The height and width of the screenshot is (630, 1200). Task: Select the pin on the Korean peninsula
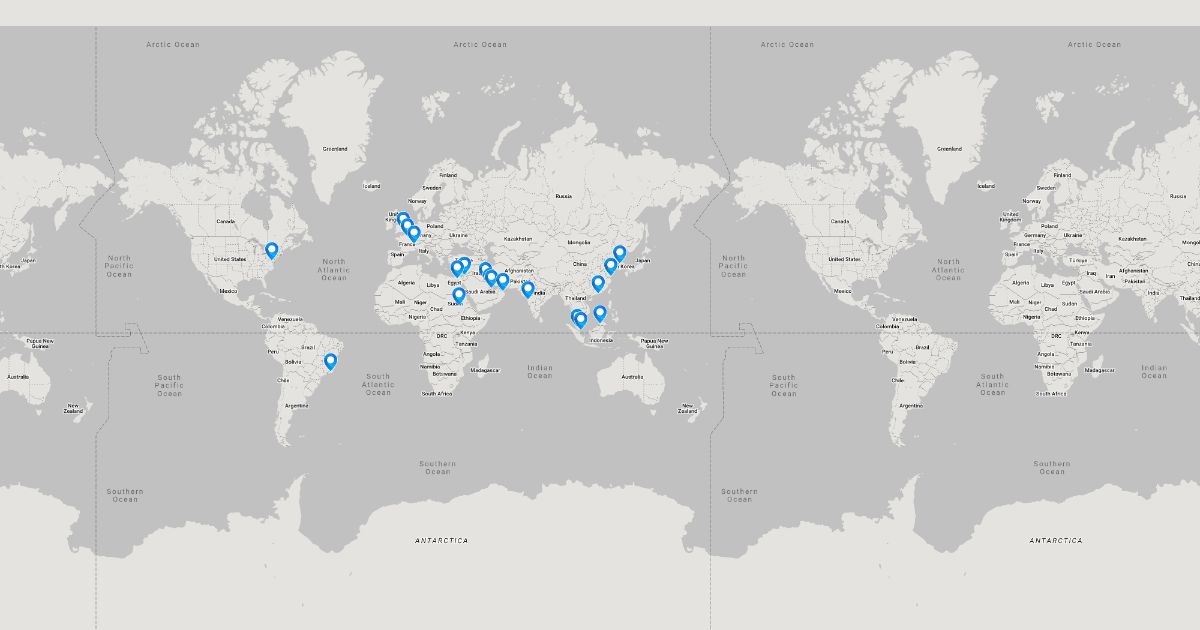619,253
